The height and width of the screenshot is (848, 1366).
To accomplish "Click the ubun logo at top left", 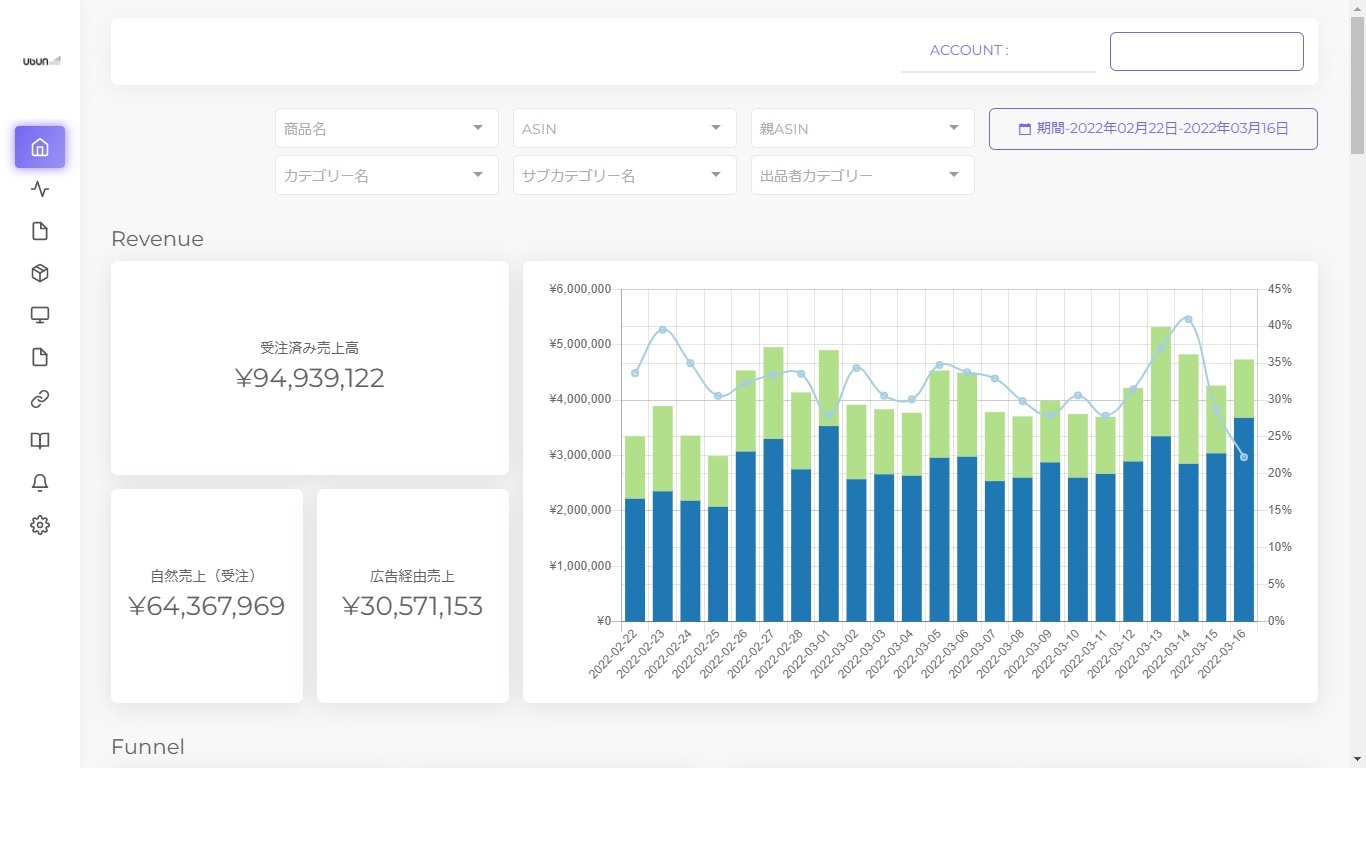I will (42, 61).
